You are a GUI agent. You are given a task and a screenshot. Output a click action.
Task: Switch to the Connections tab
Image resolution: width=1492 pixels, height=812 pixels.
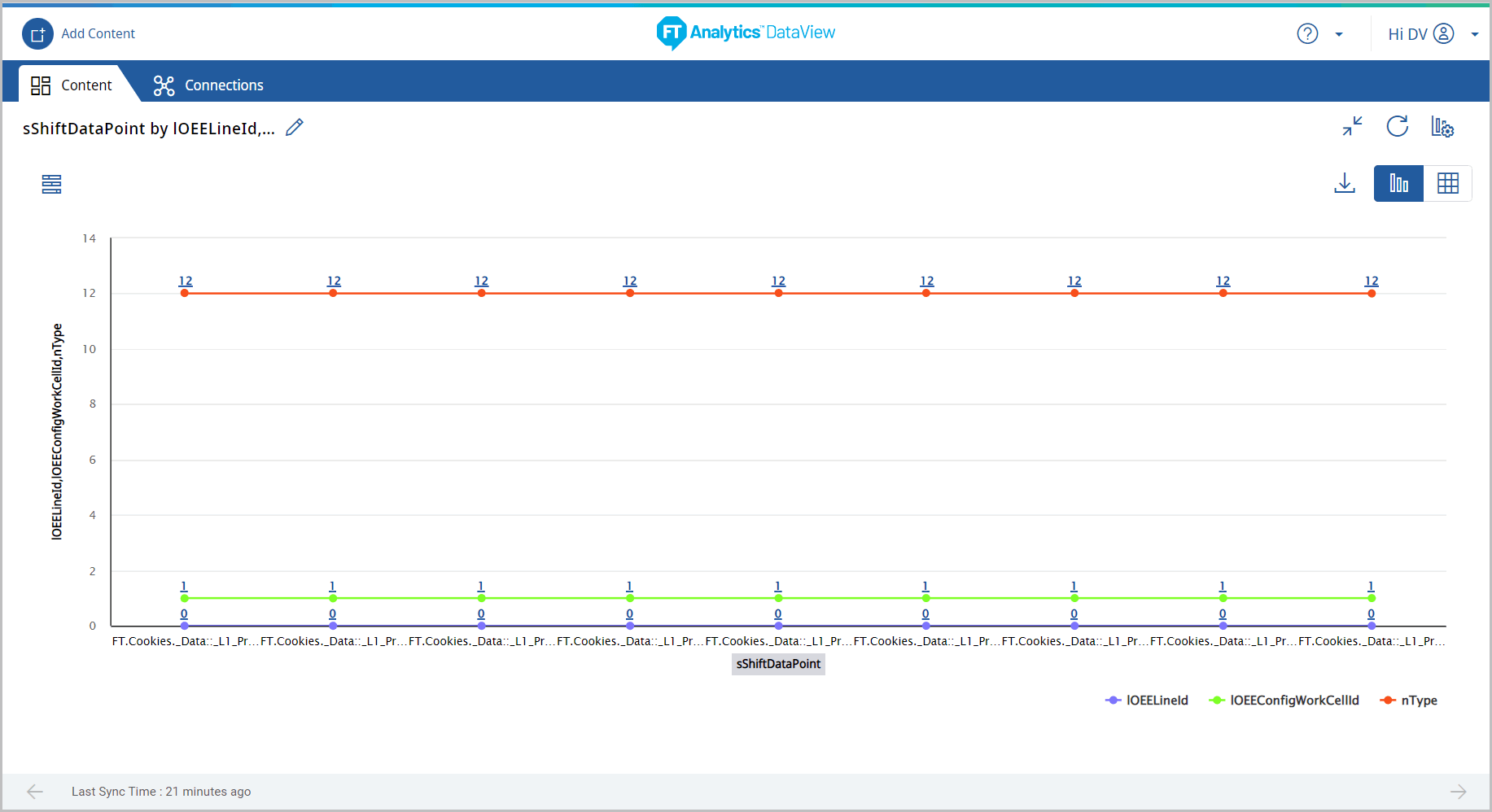(x=208, y=85)
